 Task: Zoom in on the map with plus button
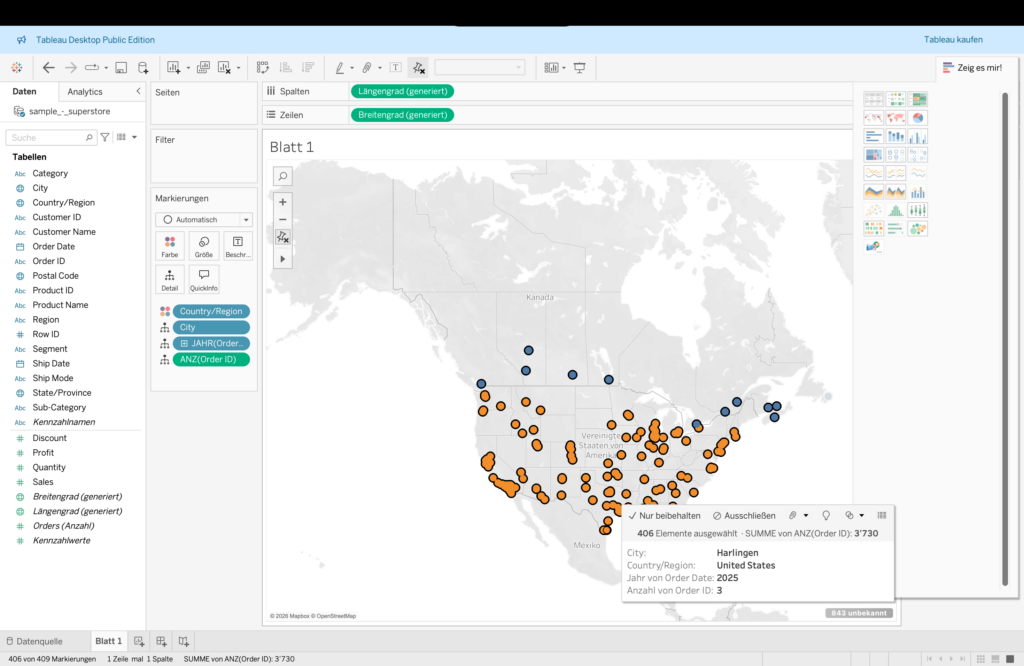tap(283, 201)
